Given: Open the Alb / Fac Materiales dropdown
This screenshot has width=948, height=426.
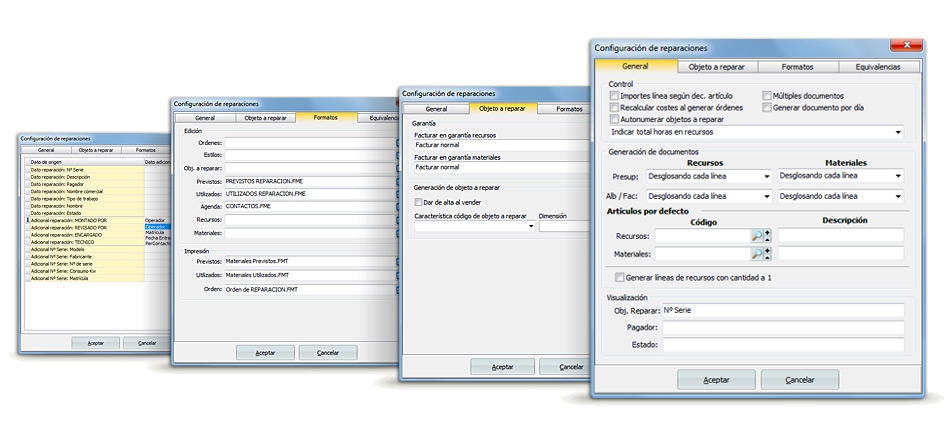Looking at the screenshot, I should [897, 196].
